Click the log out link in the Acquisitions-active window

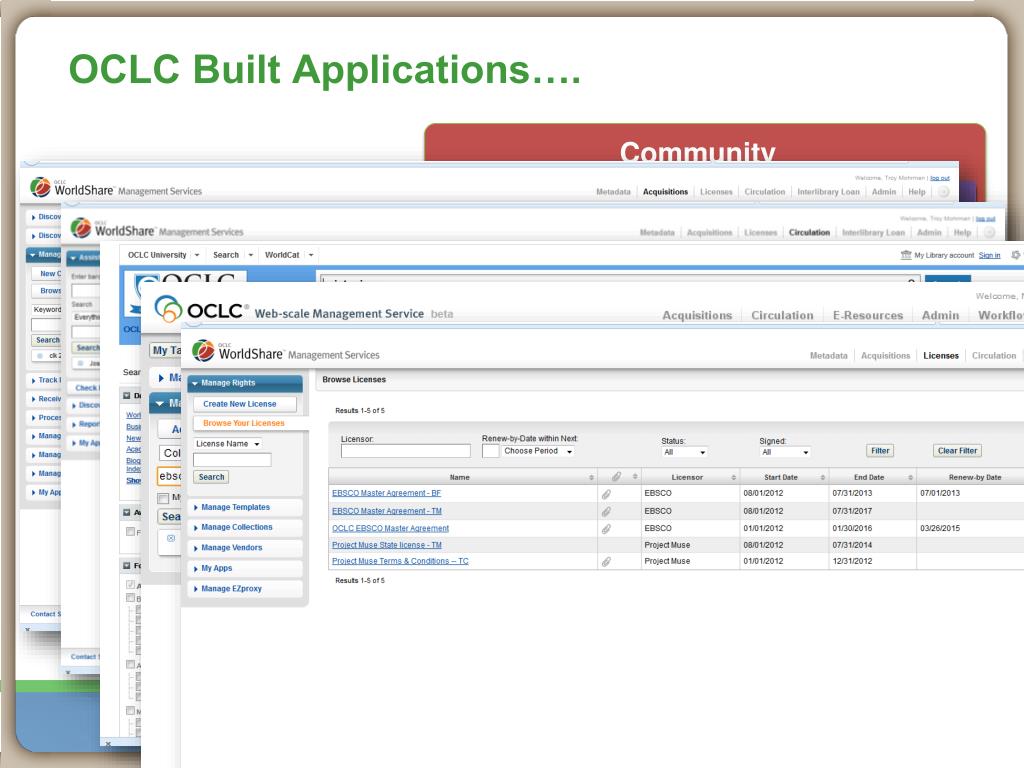(940, 178)
